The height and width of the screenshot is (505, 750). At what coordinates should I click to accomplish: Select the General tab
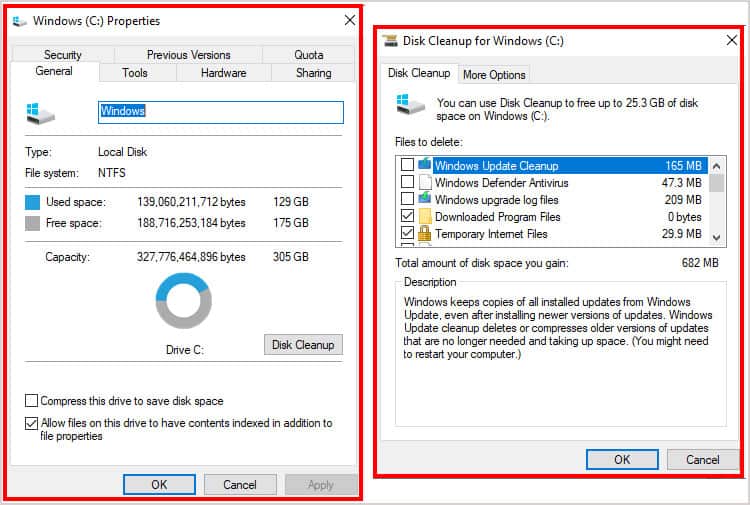pyautogui.click(x=54, y=71)
